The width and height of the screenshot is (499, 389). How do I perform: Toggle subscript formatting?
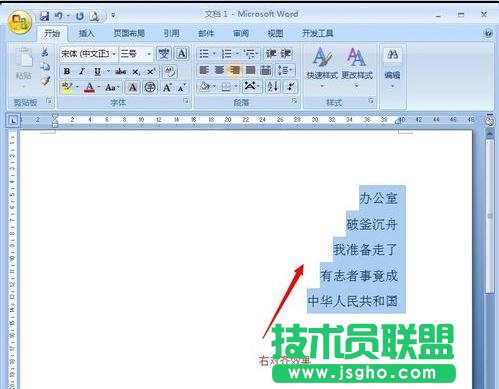[136, 71]
